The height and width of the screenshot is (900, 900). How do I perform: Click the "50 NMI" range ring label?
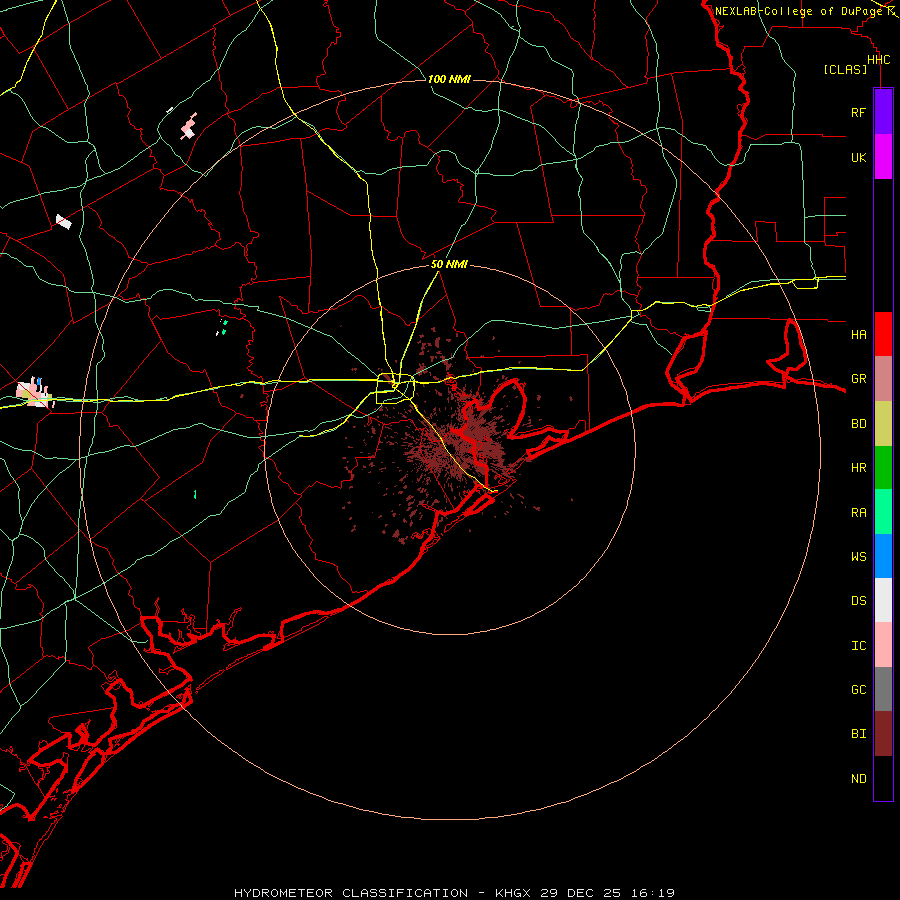tap(449, 264)
